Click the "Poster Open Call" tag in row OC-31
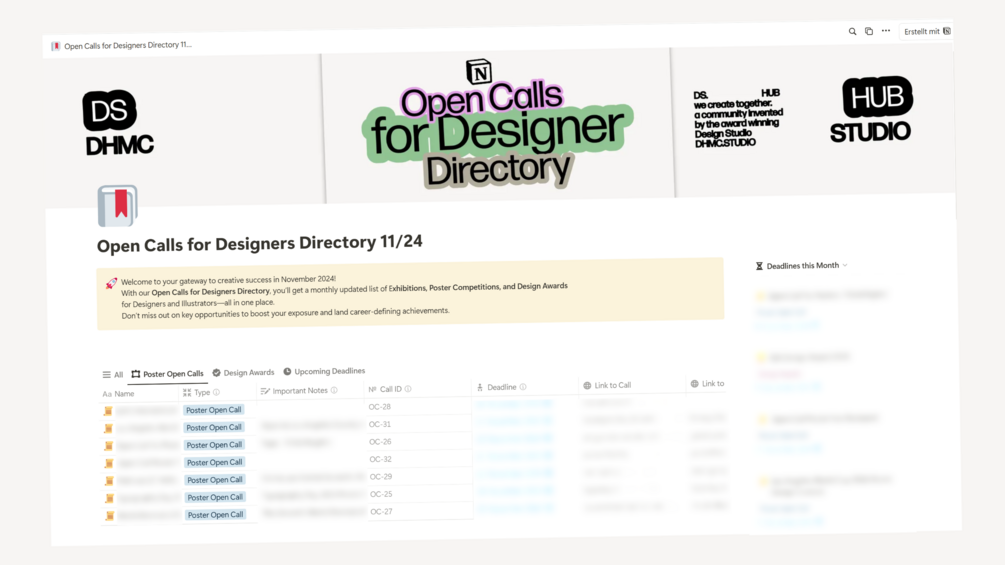 pyautogui.click(x=214, y=427)
